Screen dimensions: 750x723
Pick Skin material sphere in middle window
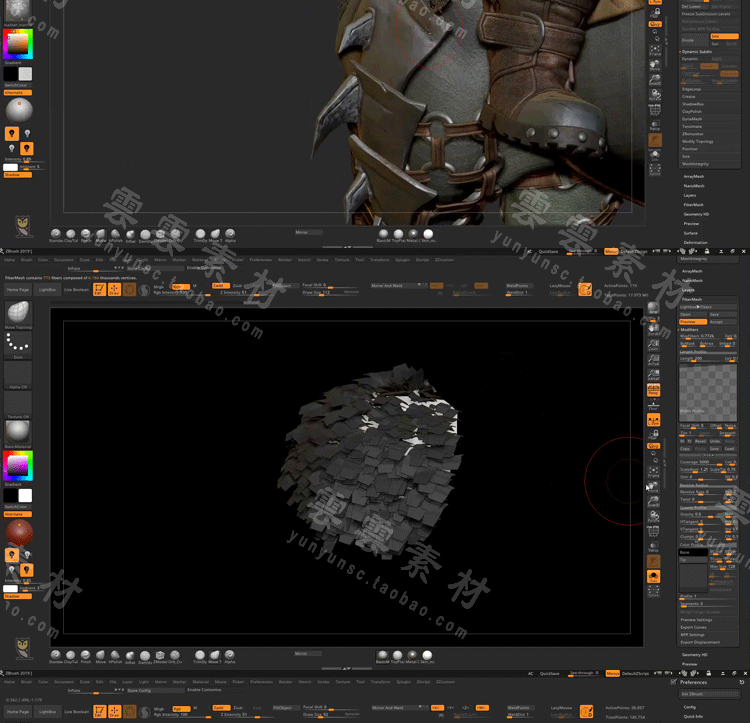(427, 657)
